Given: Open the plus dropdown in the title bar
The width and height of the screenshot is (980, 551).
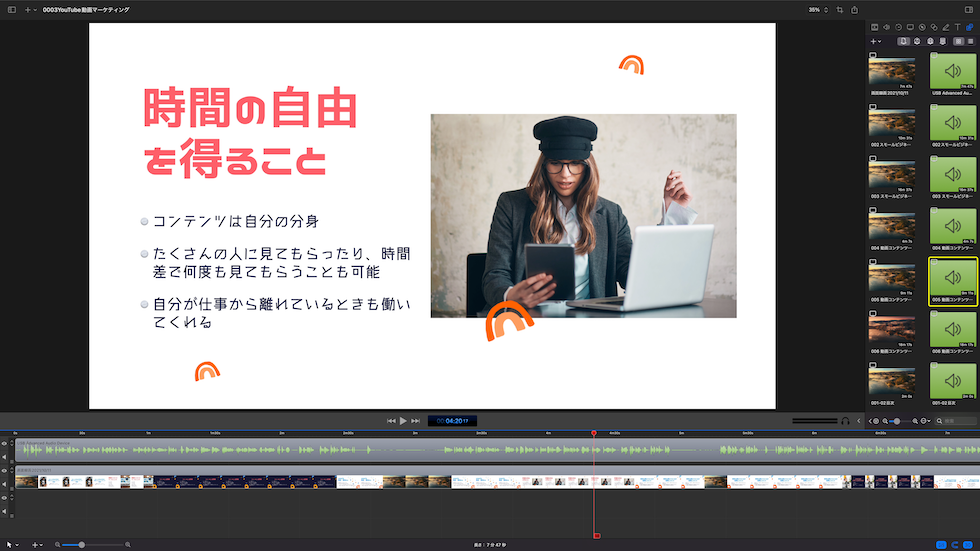Looking at the screenshot, I should 30,10.
